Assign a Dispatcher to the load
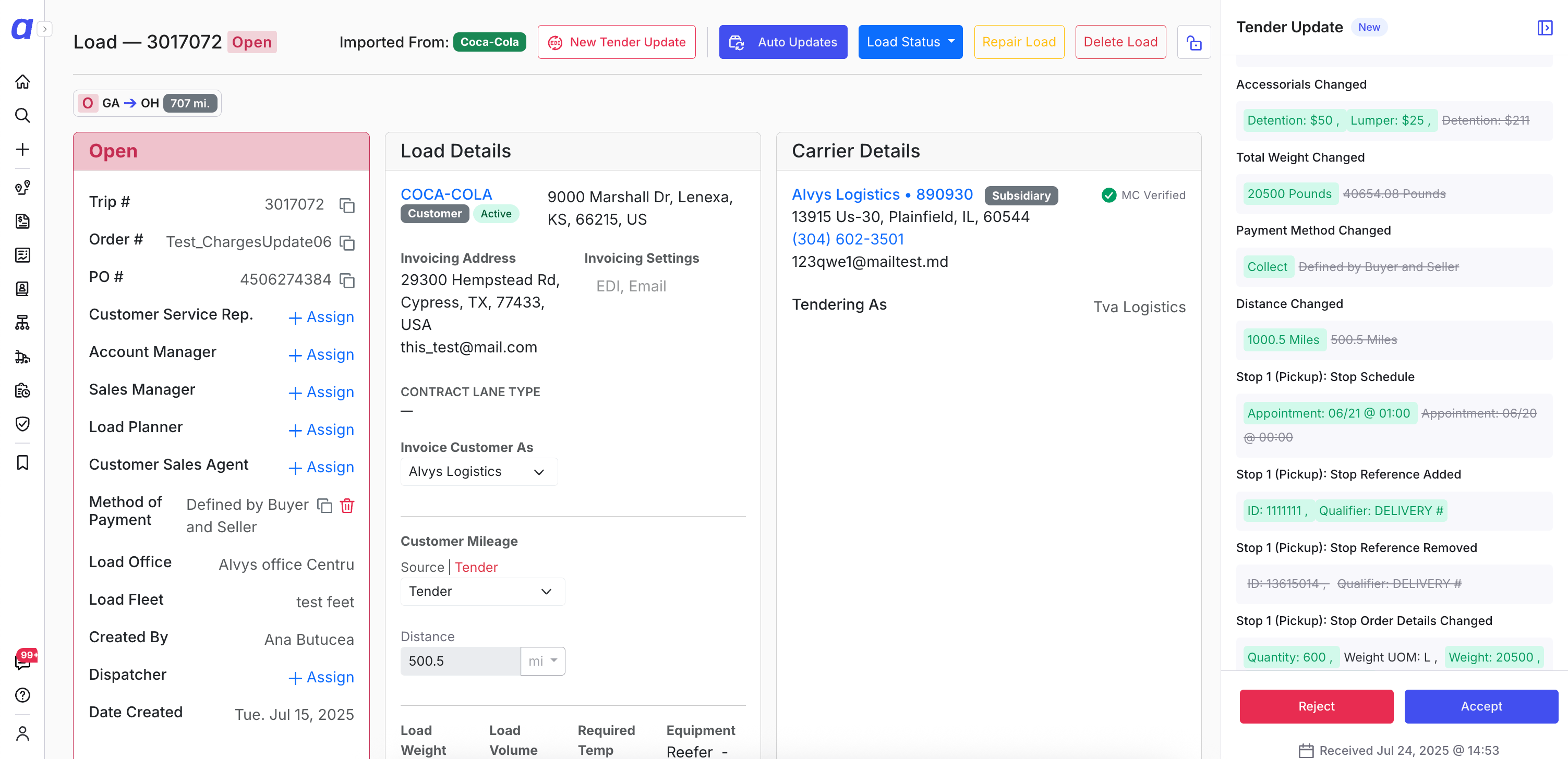Image resolution: width=1568 pixels, height=759 pixels. (321, 677)
